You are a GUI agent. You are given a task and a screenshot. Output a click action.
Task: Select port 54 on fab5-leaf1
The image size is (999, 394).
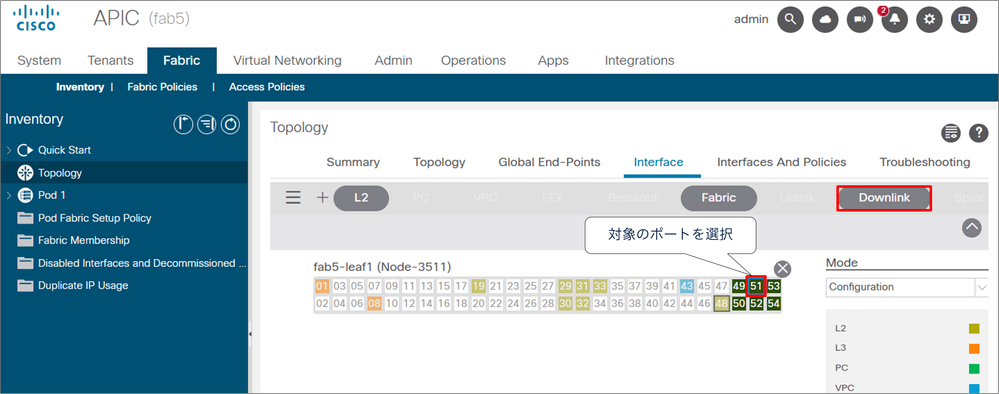tap(773, 303)
